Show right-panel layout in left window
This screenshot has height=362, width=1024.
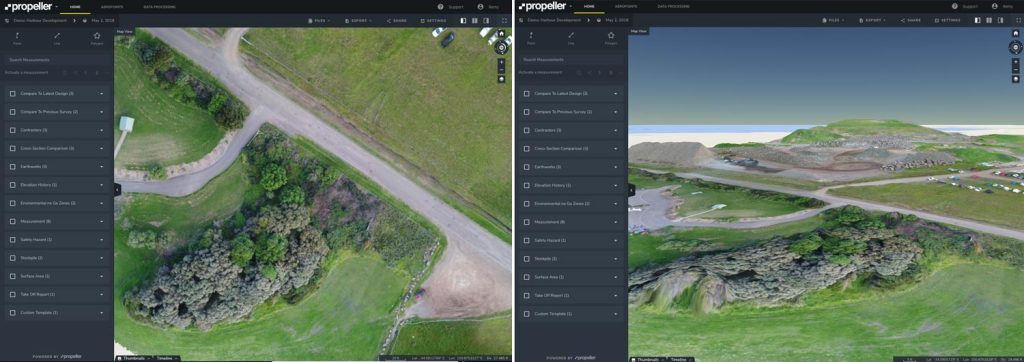[486, 20]
